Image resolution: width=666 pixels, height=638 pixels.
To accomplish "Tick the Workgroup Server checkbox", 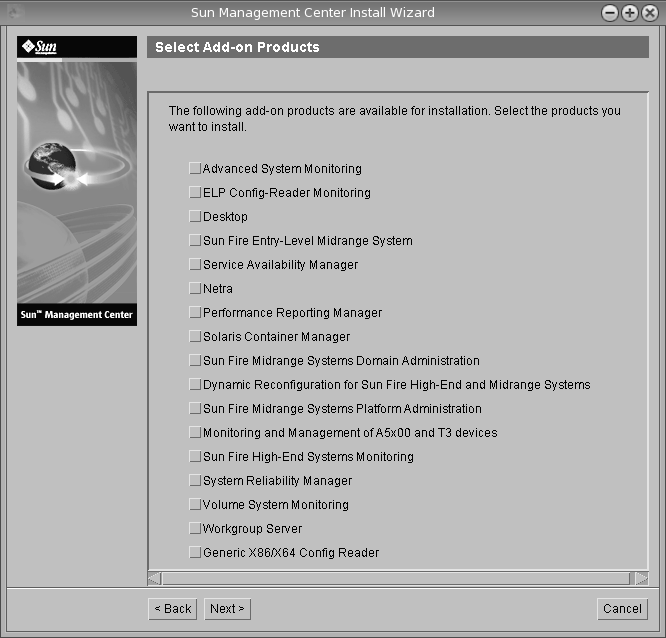I will coord(195,528).
